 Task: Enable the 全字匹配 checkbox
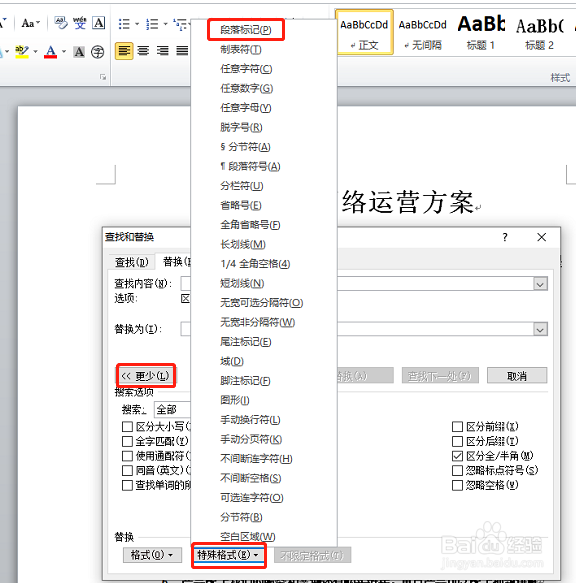(x=128, y=441)
